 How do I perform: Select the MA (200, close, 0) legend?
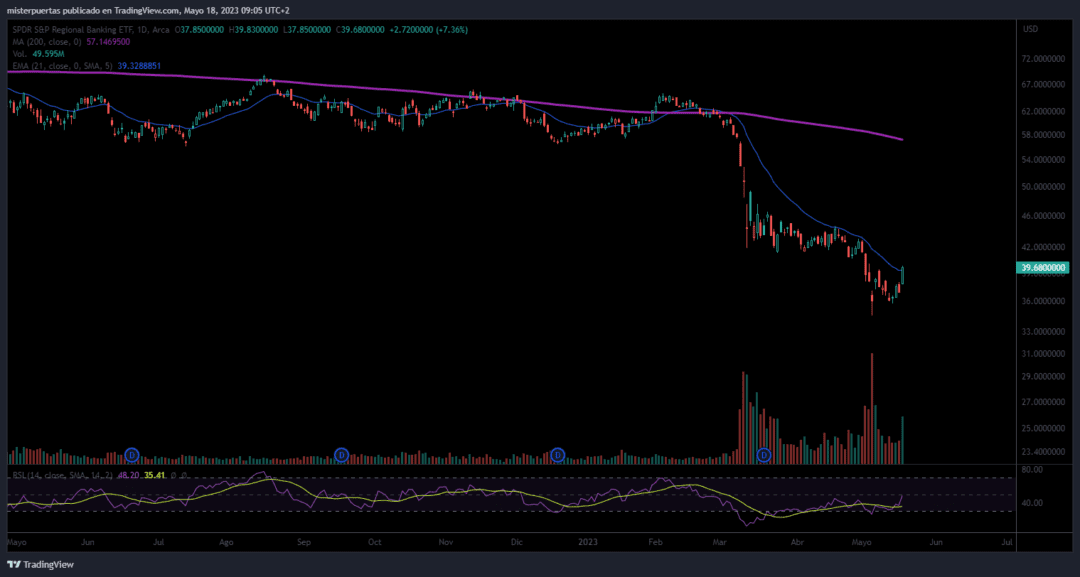71,42
